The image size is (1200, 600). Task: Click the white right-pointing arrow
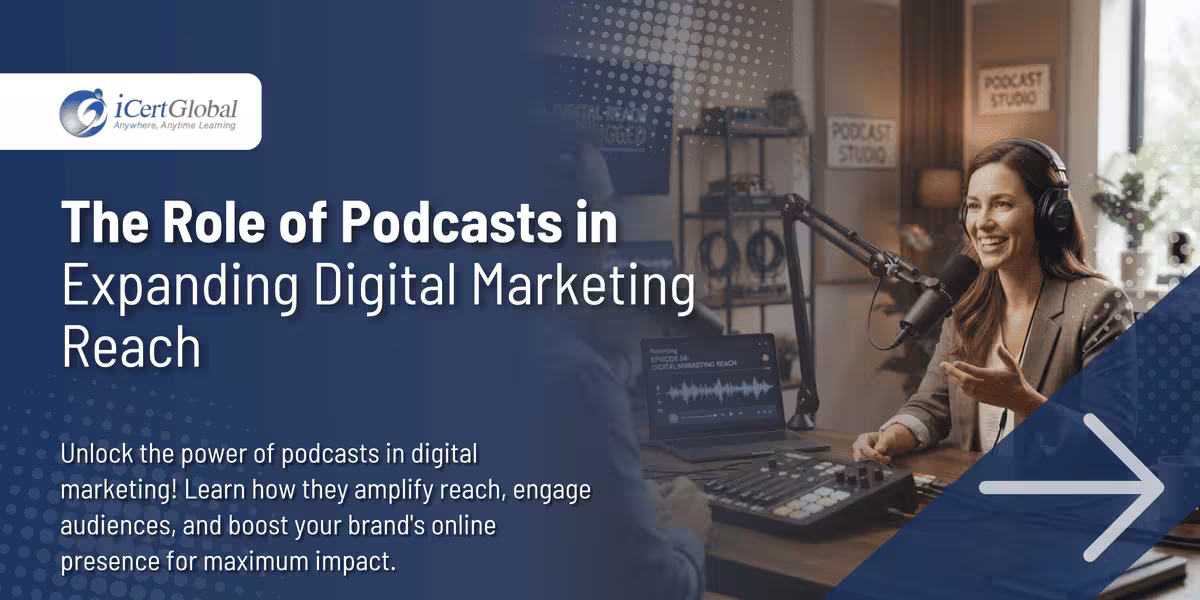click(x=1071, y=488)
